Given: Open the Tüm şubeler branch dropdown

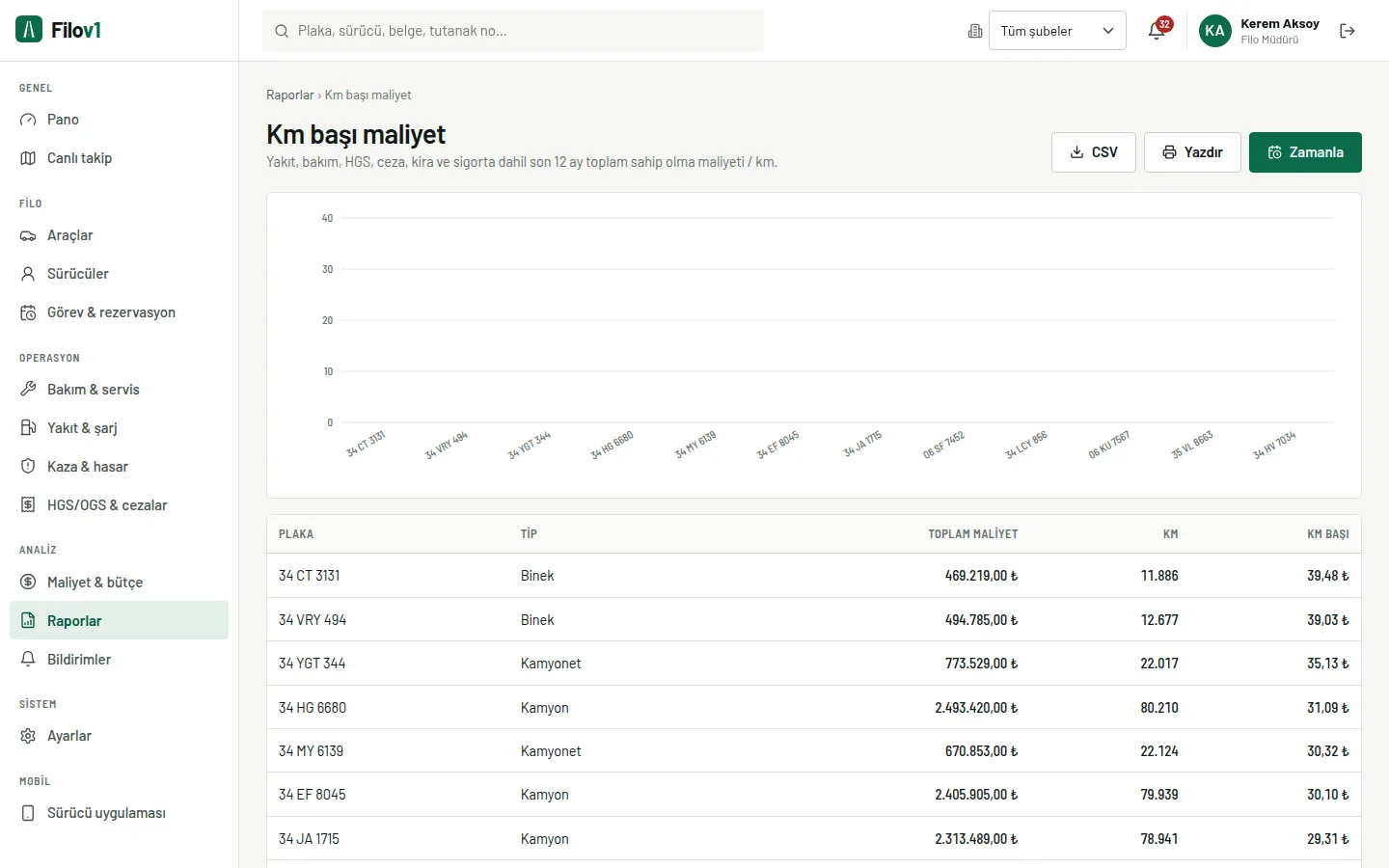Looking at the screenshot, I should click(1057, 31).
